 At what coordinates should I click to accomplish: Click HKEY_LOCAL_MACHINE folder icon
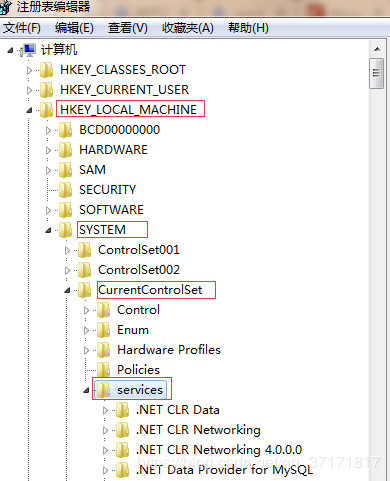[x=47, y=110]
